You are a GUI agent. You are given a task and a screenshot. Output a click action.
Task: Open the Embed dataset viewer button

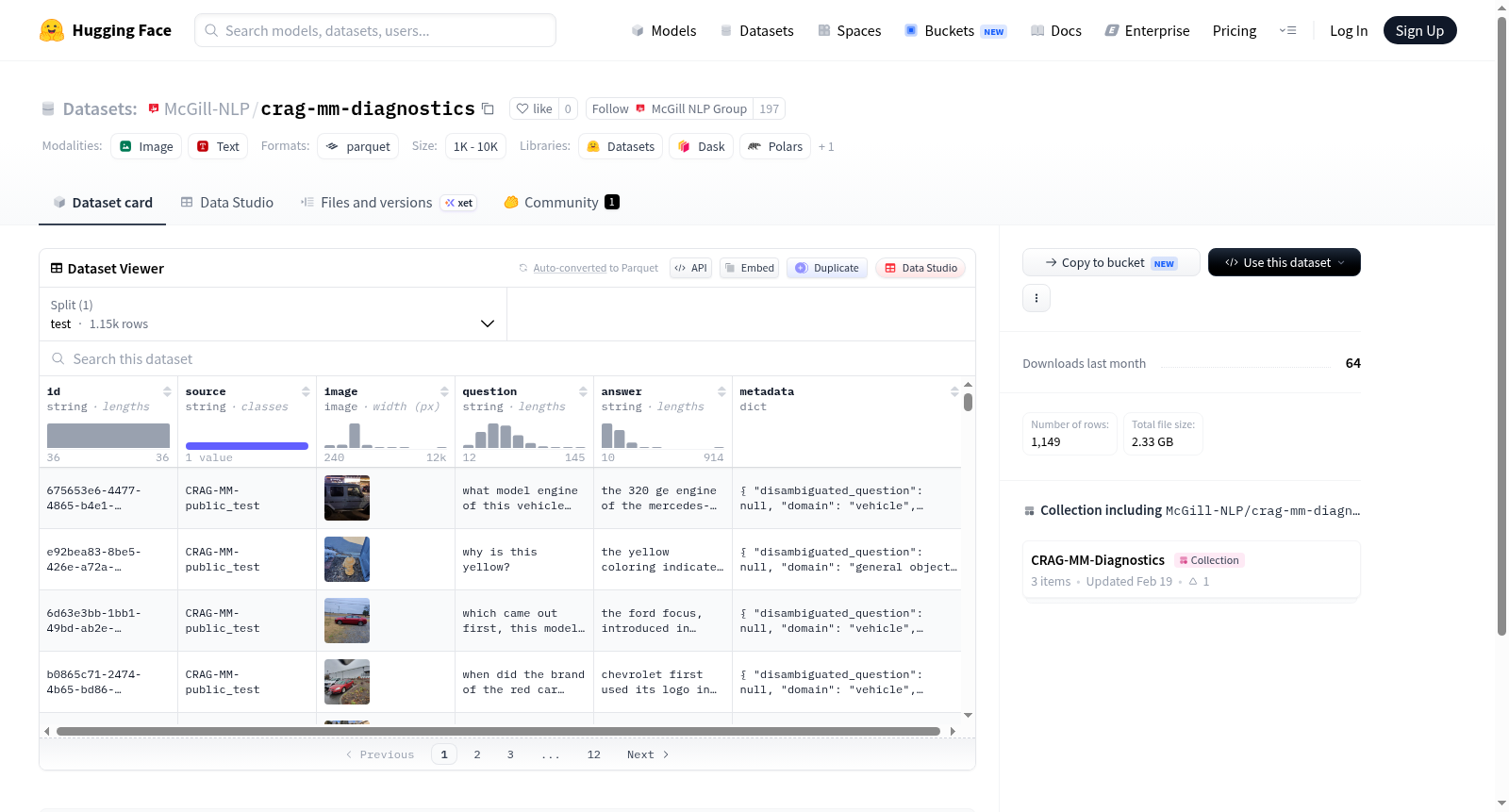[x=749, y=268]
